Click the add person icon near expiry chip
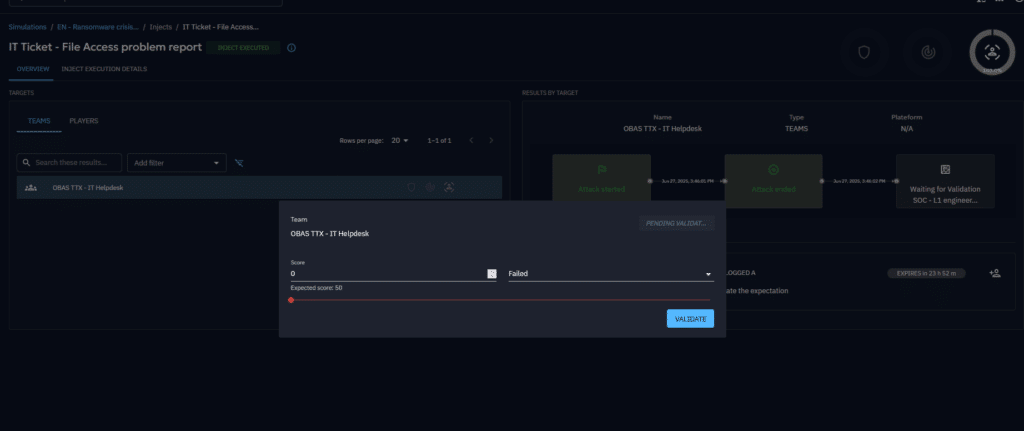The width and height of the screenshot is (1024, 431). (x=994, y=272)
